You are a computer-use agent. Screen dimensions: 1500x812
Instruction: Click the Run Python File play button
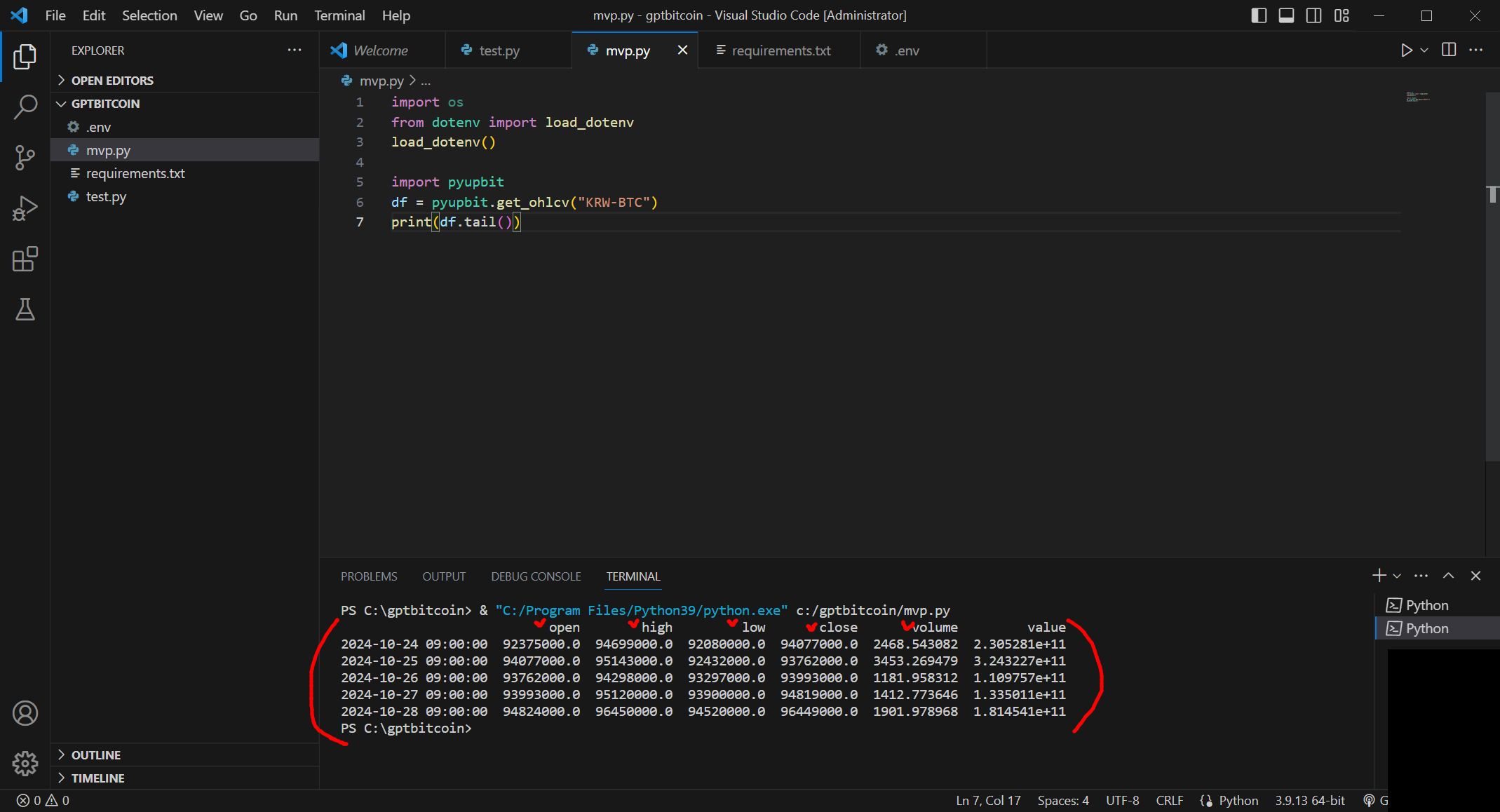pyautogui.click(x=1406, y=50)
